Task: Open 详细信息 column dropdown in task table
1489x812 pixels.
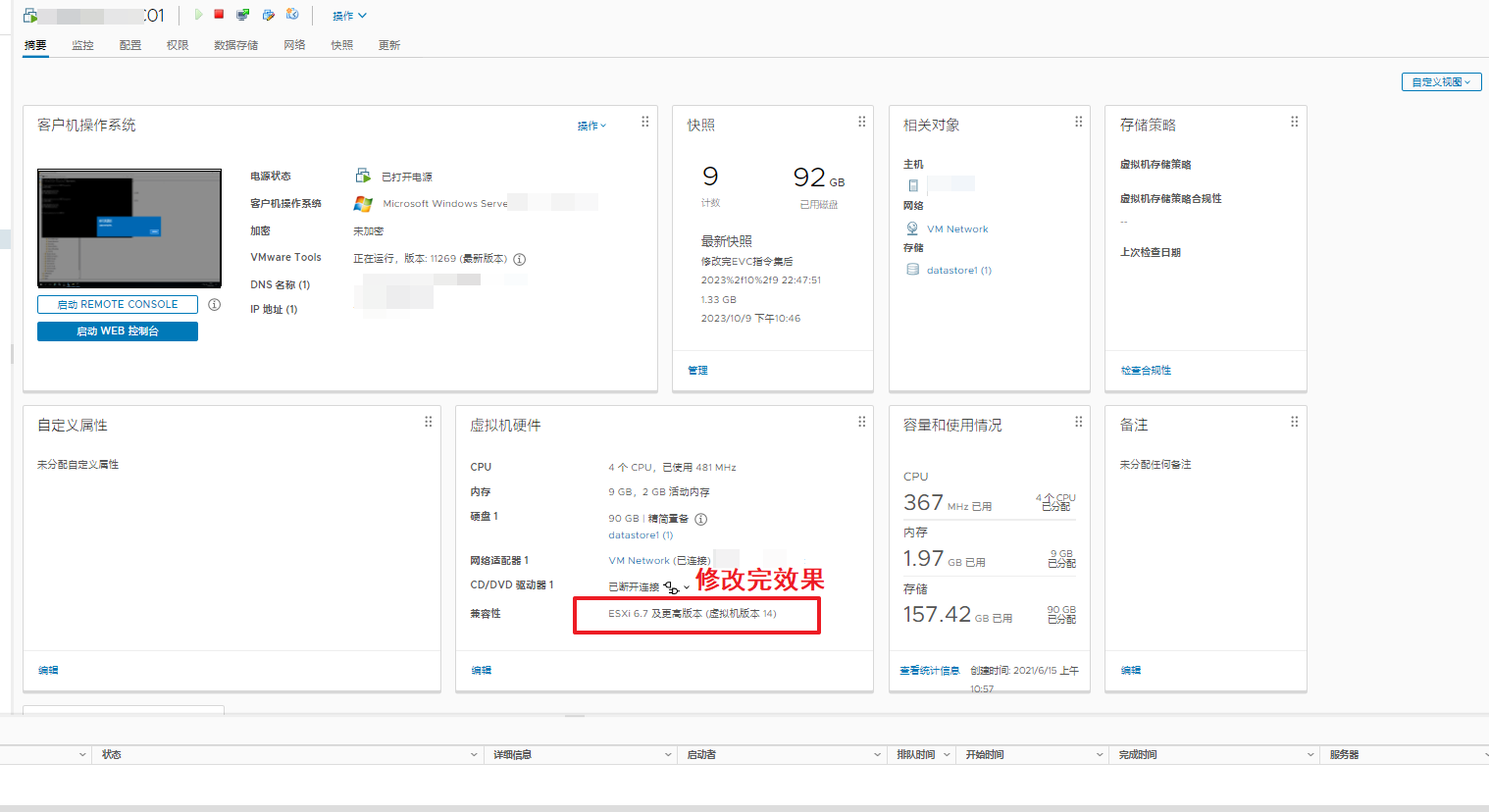Action: (668, 755)
